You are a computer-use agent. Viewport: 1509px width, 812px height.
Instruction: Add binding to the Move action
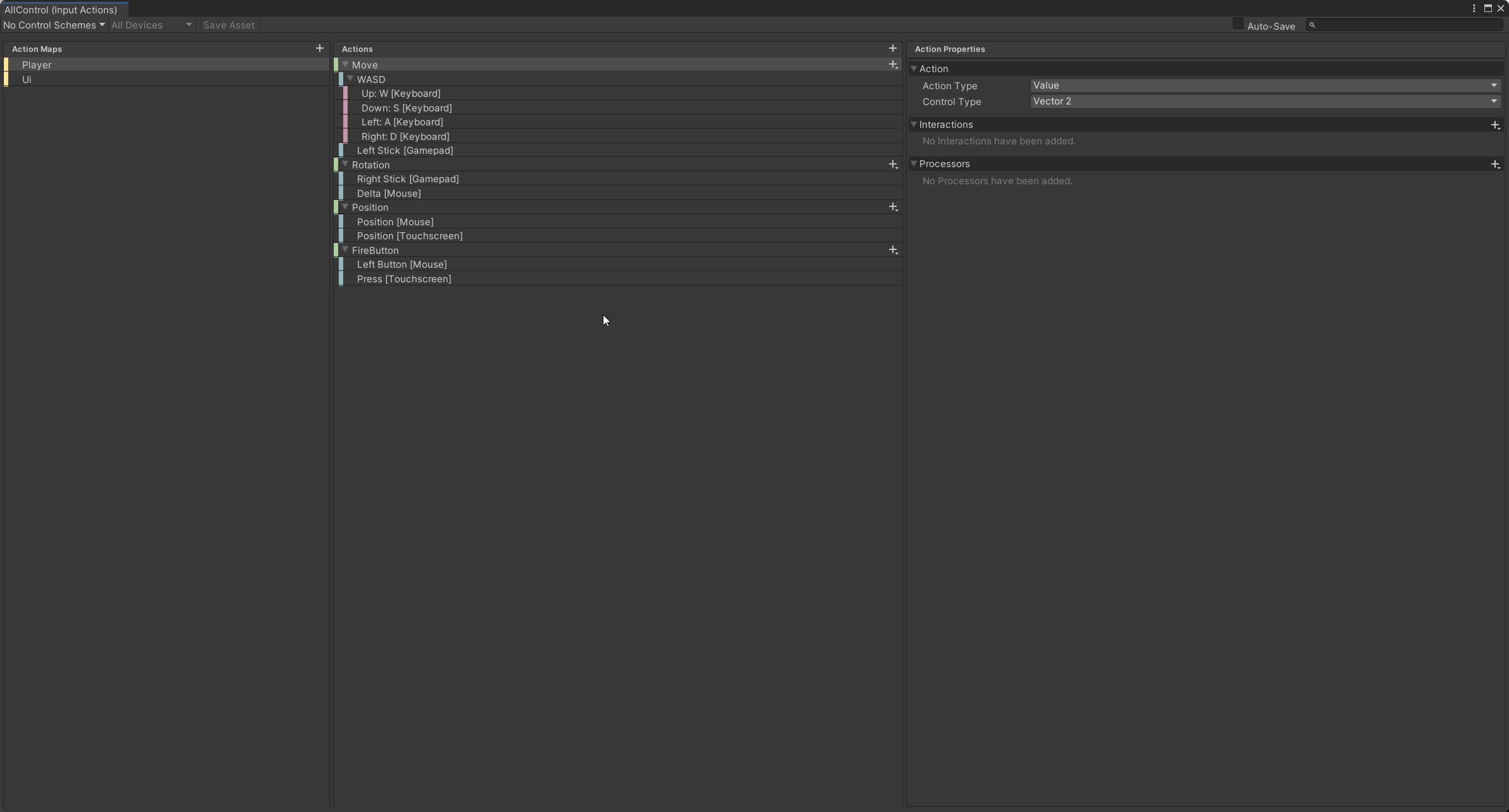point(893,65)
